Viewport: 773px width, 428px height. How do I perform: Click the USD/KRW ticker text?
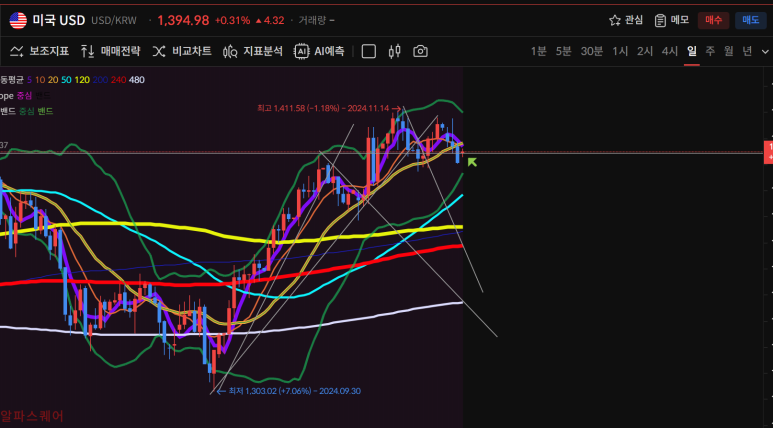(114, 21)
